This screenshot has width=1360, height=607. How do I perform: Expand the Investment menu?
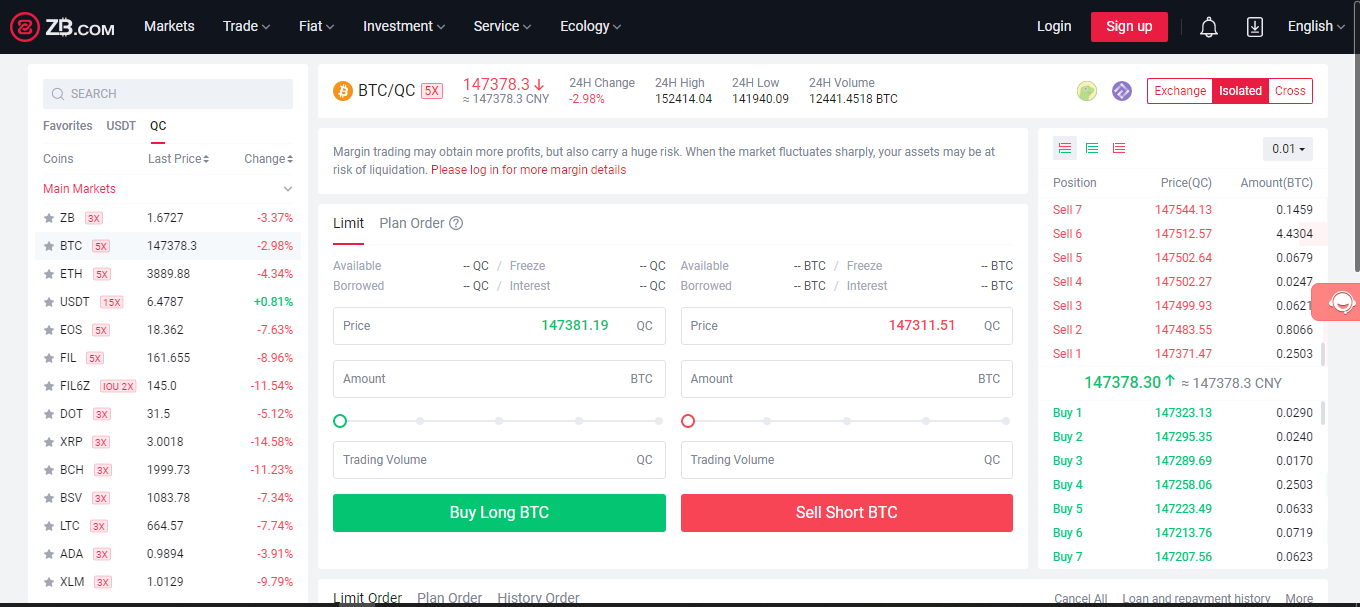click(x=404, y=27)
